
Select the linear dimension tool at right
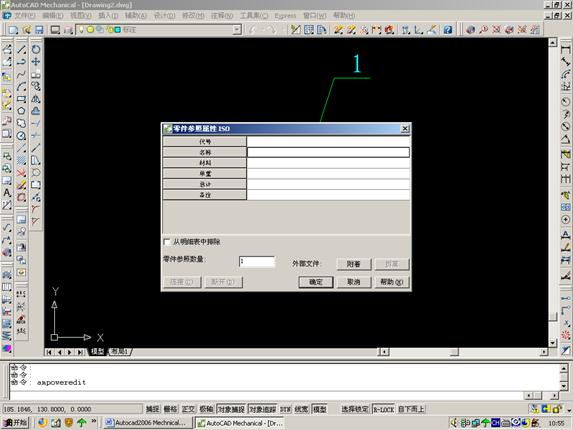coord(565,49)
